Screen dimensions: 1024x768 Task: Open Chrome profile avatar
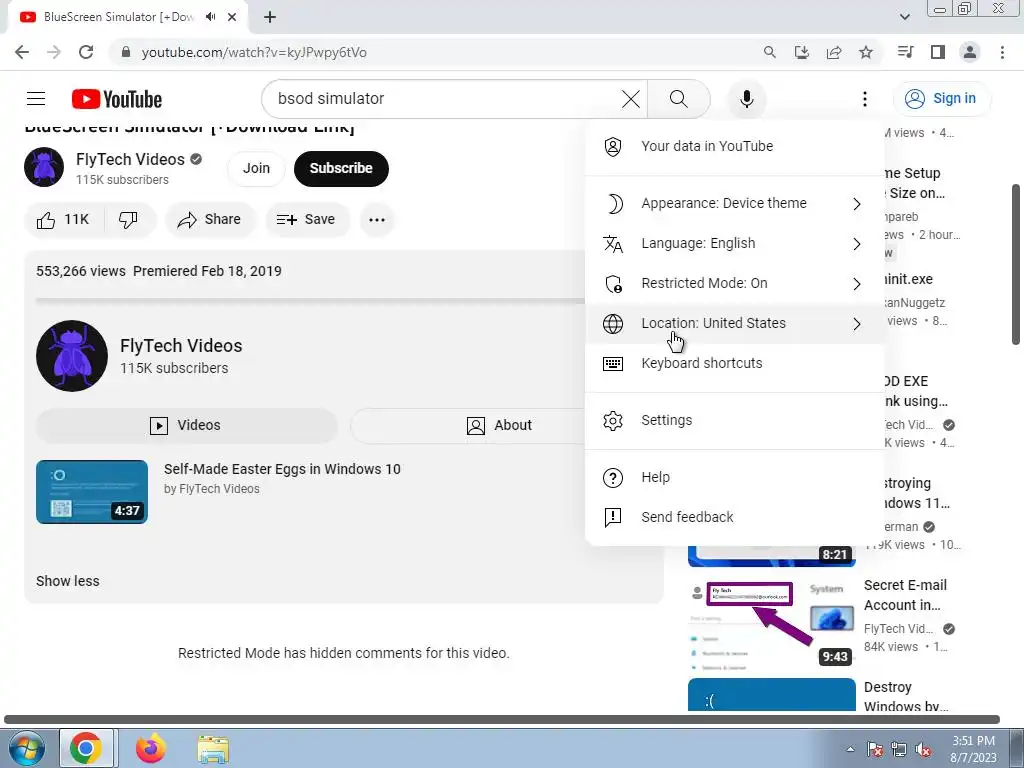point(970,52)
